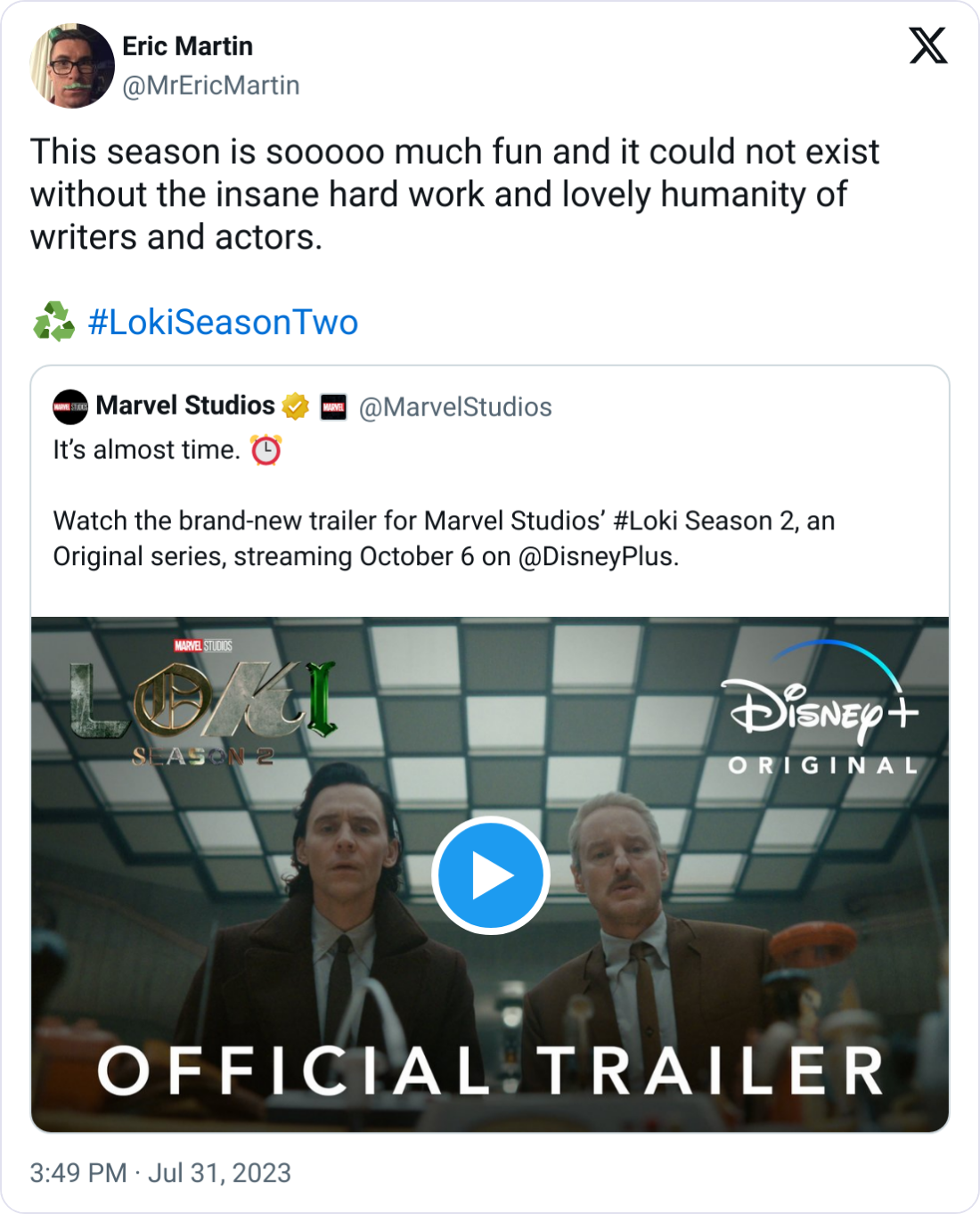
Task: Open the @MrEricMartin handle
Action: click(210, 86)
